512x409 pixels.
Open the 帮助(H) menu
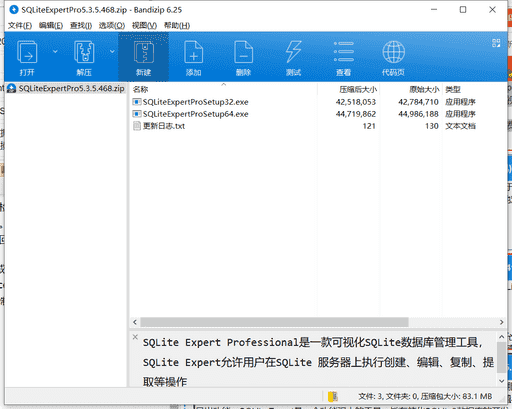(177, 25)
